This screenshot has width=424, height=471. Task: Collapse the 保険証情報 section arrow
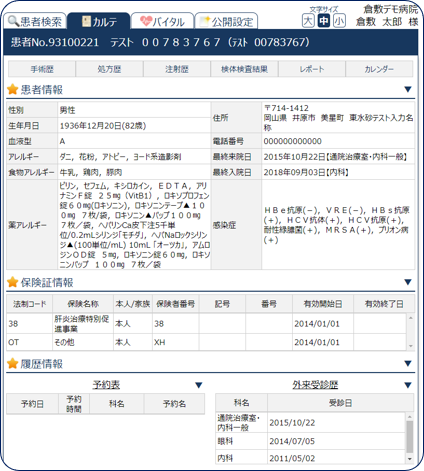408,282
